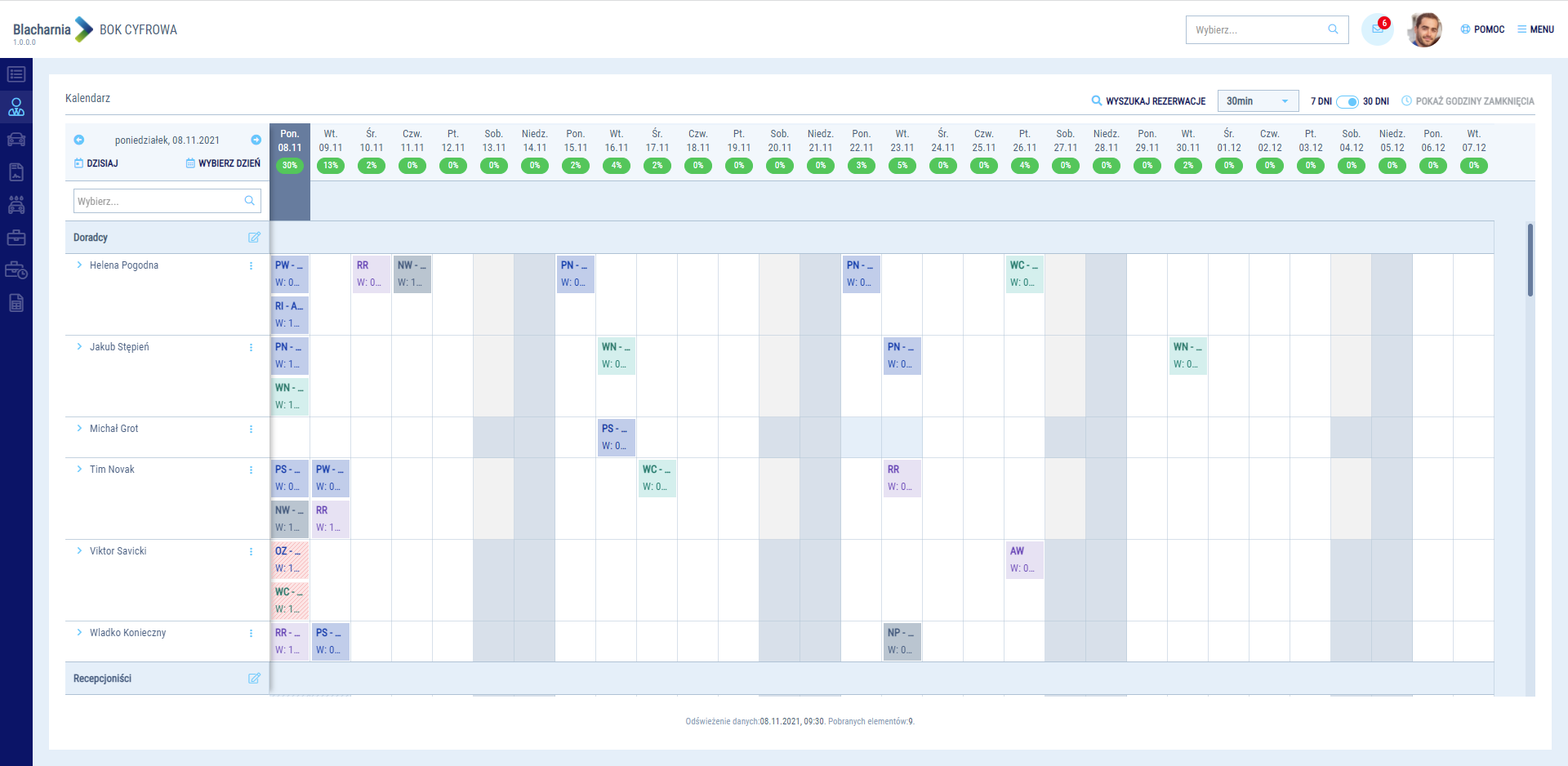The image size is (1568, 766).
Task: Go to next day with right arrow
Action: pos(256,140)
